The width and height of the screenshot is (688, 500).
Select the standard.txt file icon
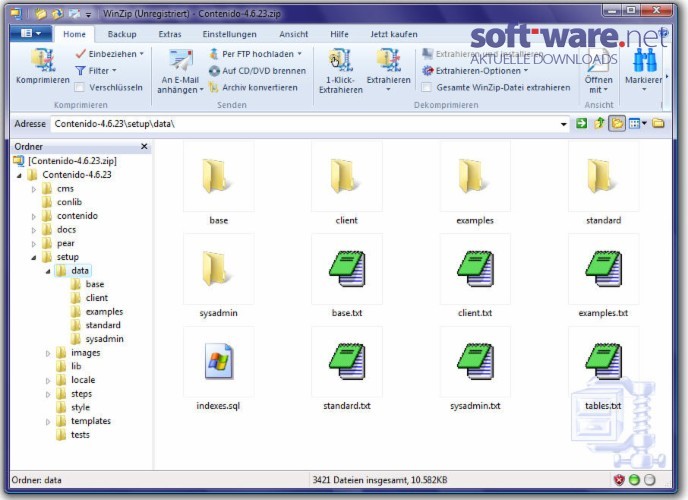pos(347,361)
